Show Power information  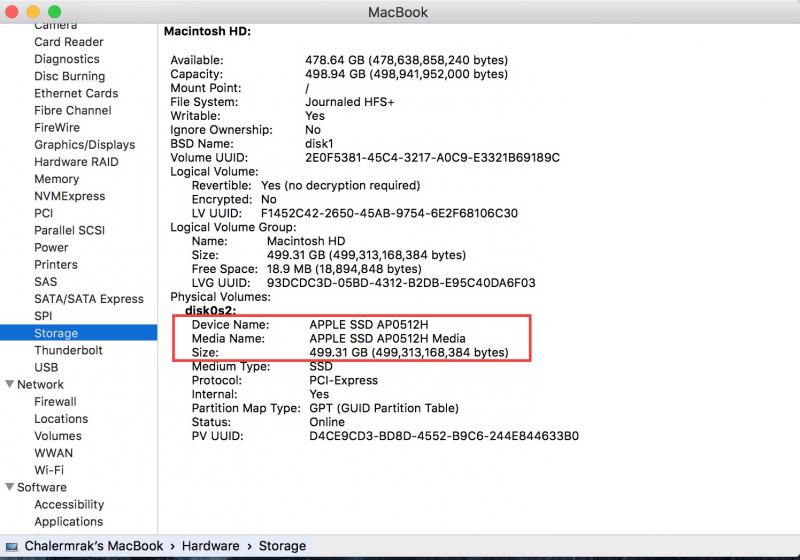pos(51,247)
